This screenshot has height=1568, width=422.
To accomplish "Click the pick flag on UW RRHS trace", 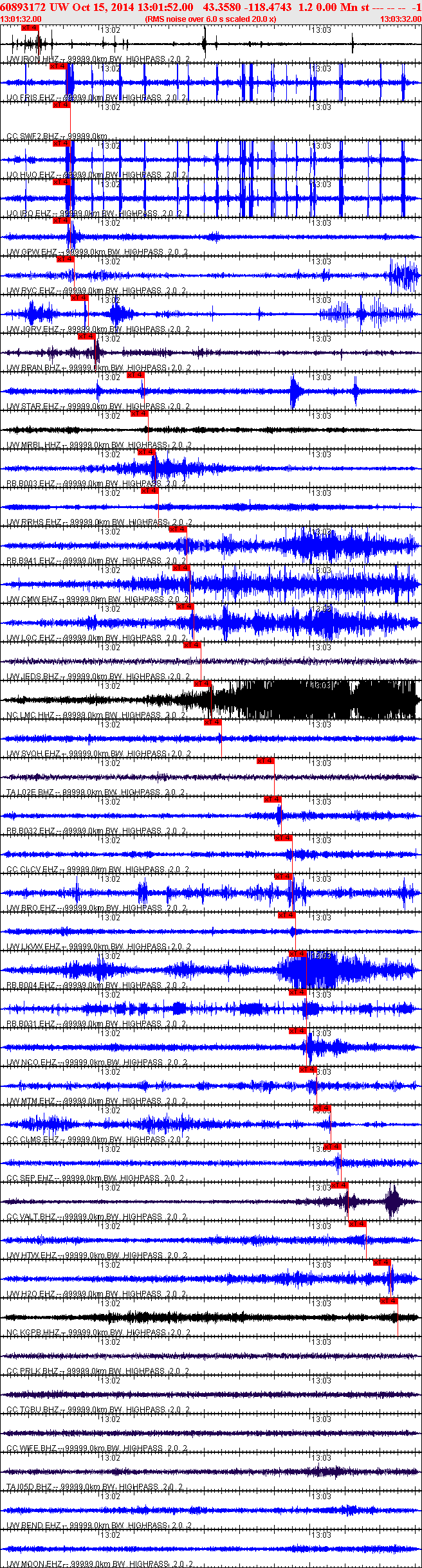I will click(x=149, y=491).
